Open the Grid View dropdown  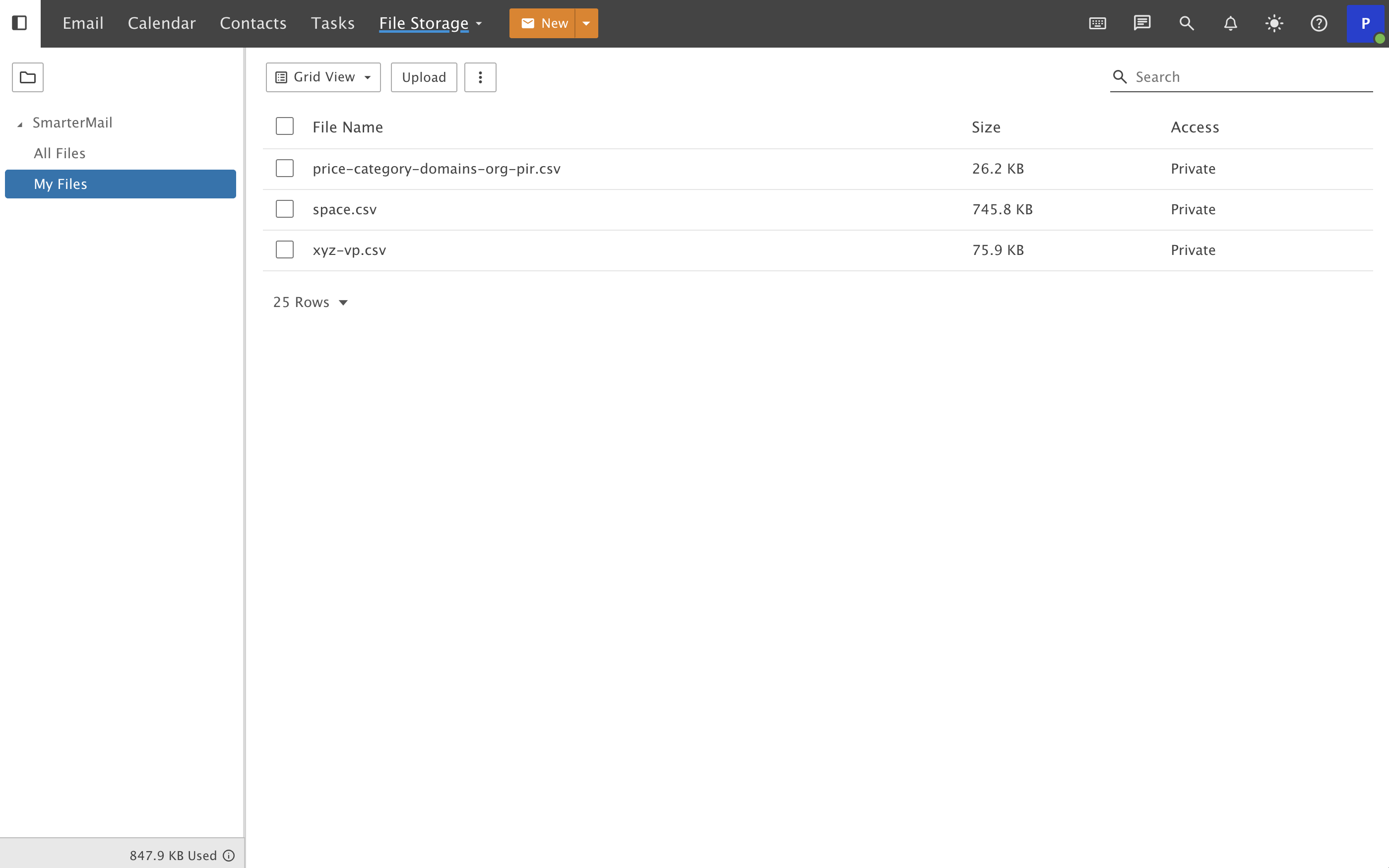point(322,76)
